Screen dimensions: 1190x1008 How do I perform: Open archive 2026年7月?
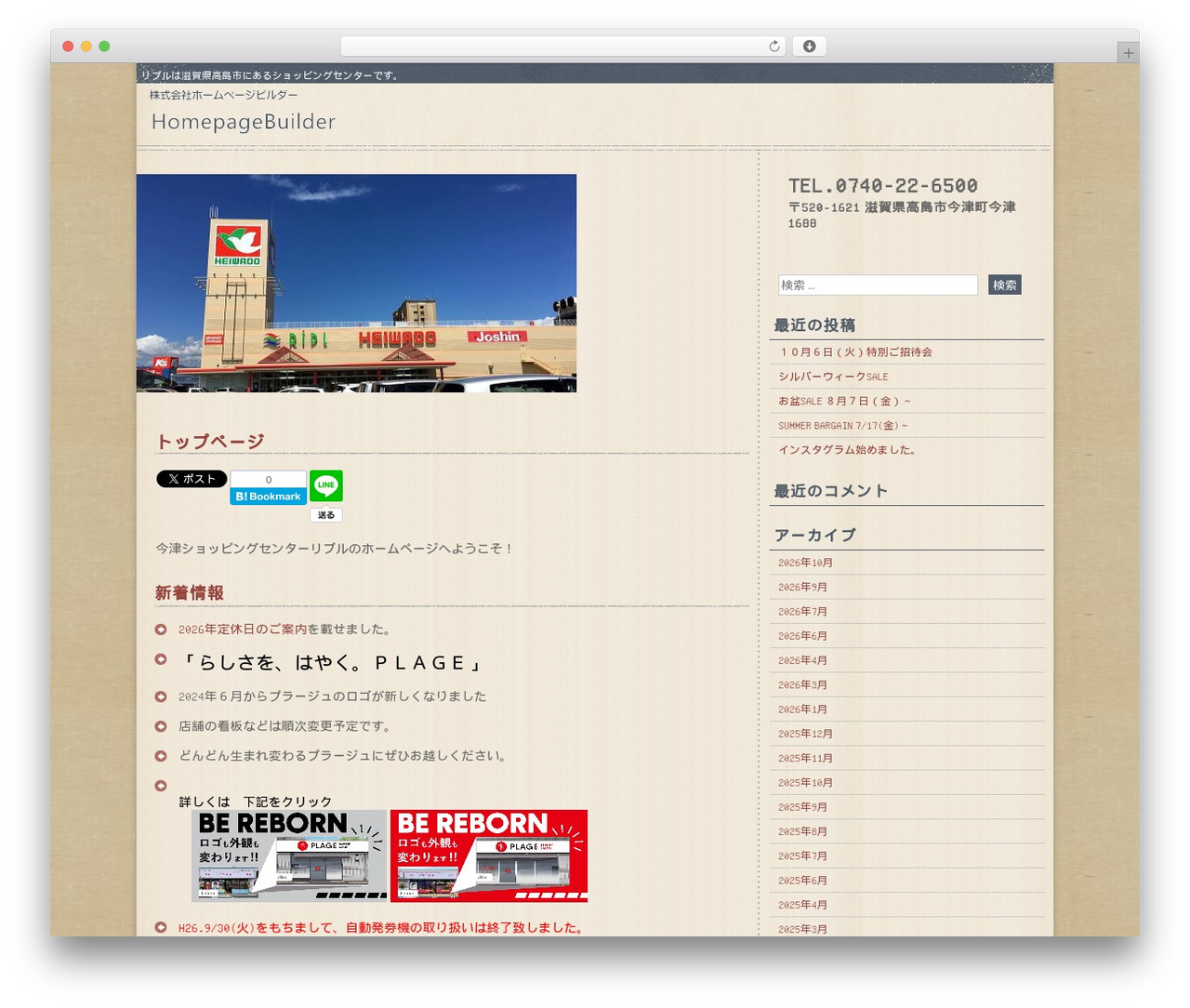802,612
